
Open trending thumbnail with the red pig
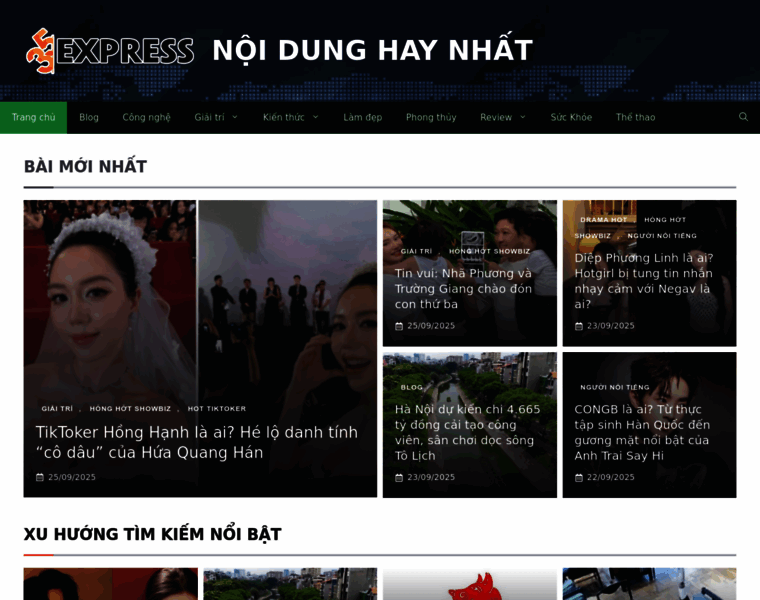coord(470,584)
